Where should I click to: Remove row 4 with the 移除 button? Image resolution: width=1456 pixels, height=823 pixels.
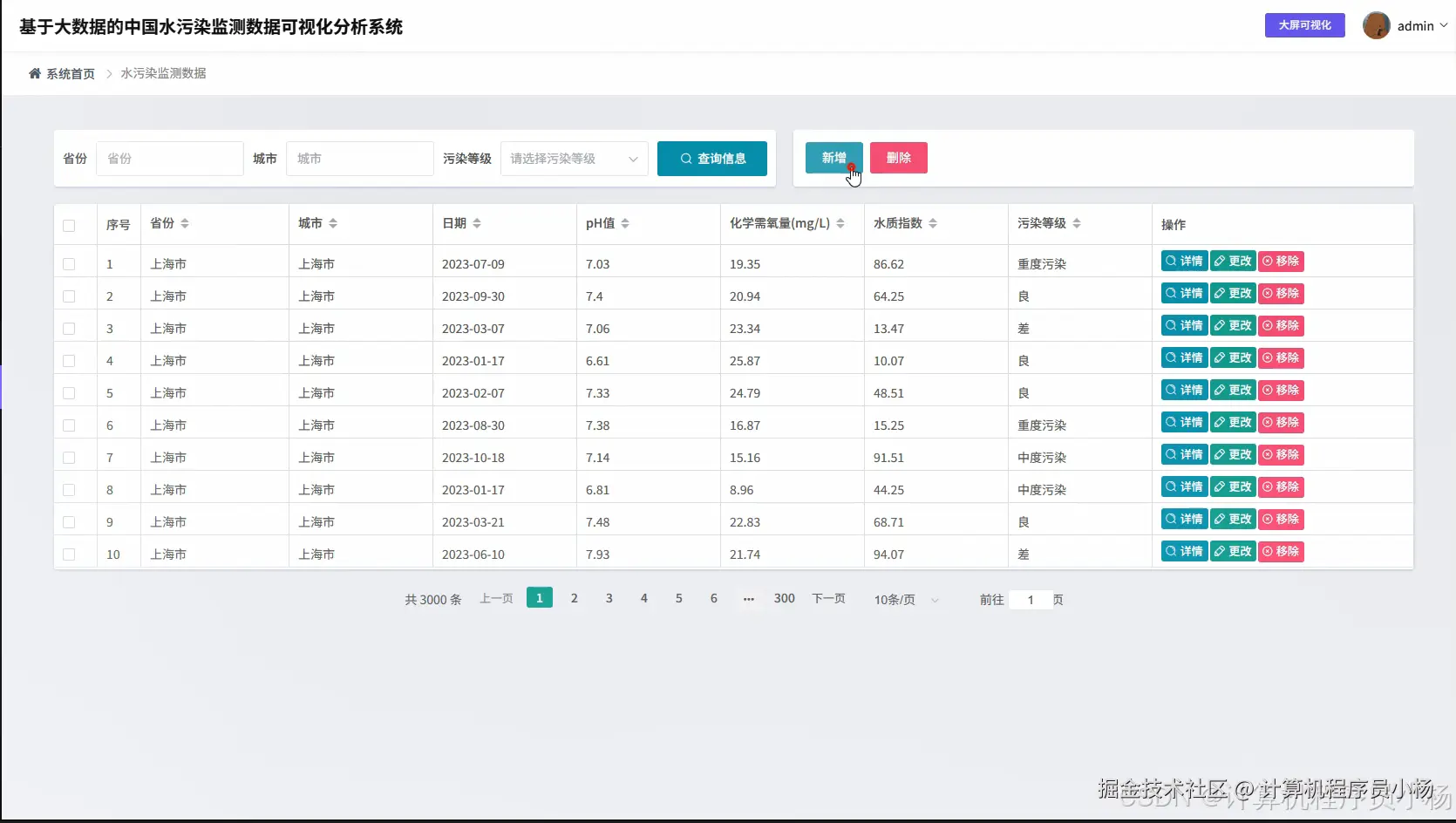click(x=1281, y=357)
